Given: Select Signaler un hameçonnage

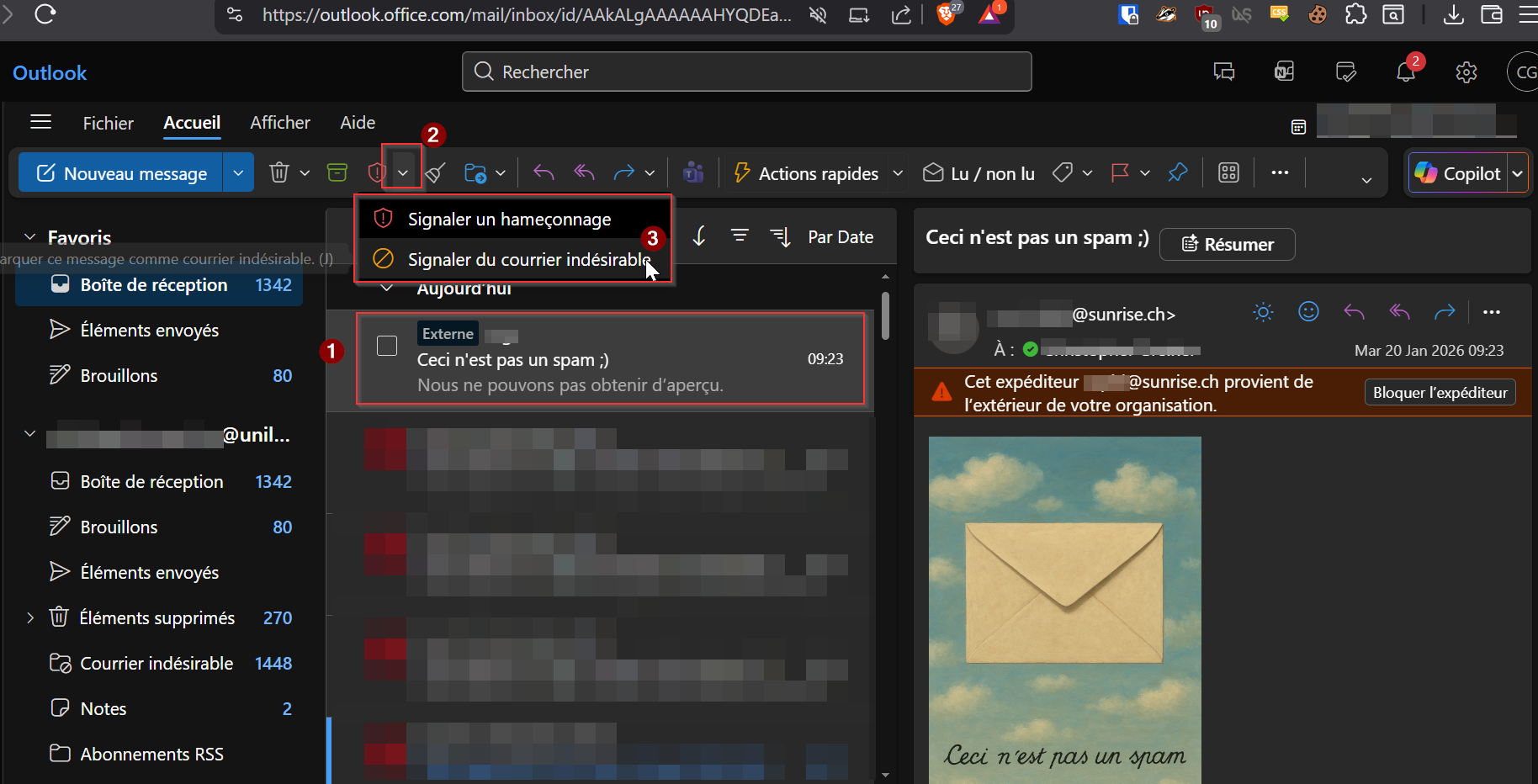Looking at the screenshot, I should click(509, 220).
